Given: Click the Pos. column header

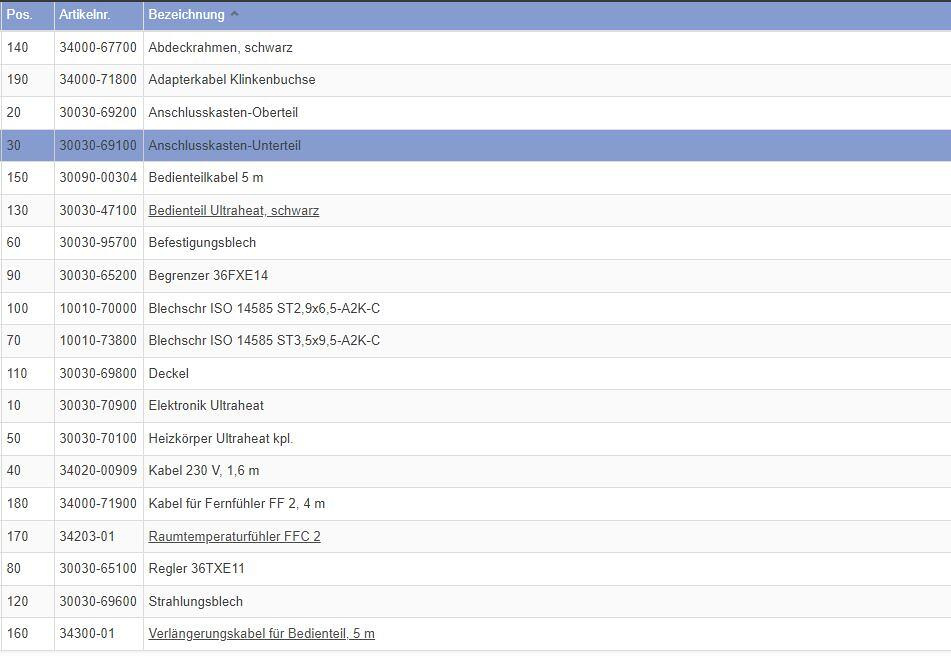Looking at the screenshot, I should (x=20, y=15).
